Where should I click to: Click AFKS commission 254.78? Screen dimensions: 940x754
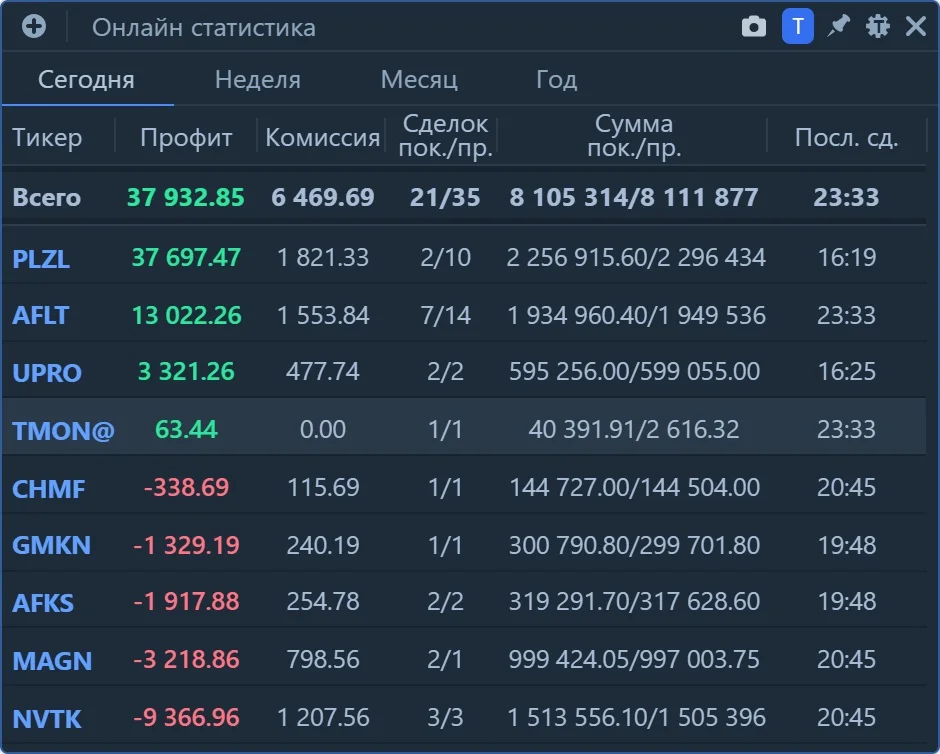coord(323,601)
